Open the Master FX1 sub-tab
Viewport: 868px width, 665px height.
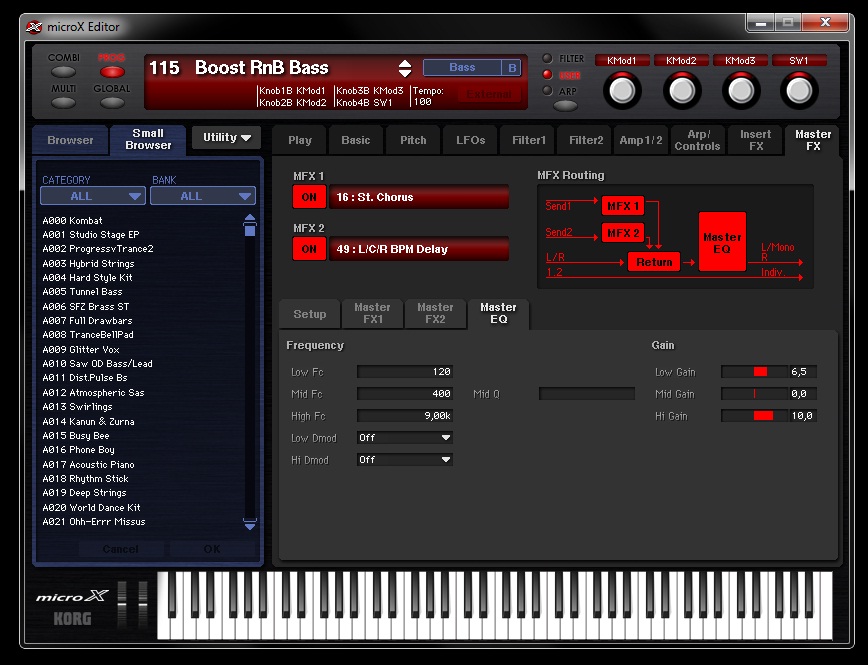pos(373,313)
